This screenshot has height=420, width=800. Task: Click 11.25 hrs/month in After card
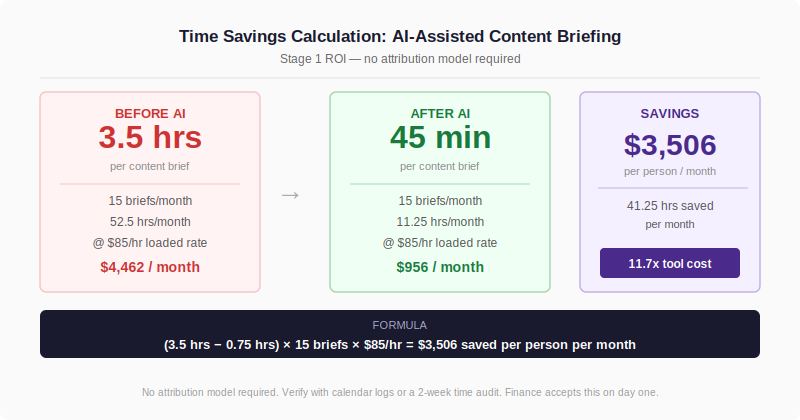[x=440, y=221]
